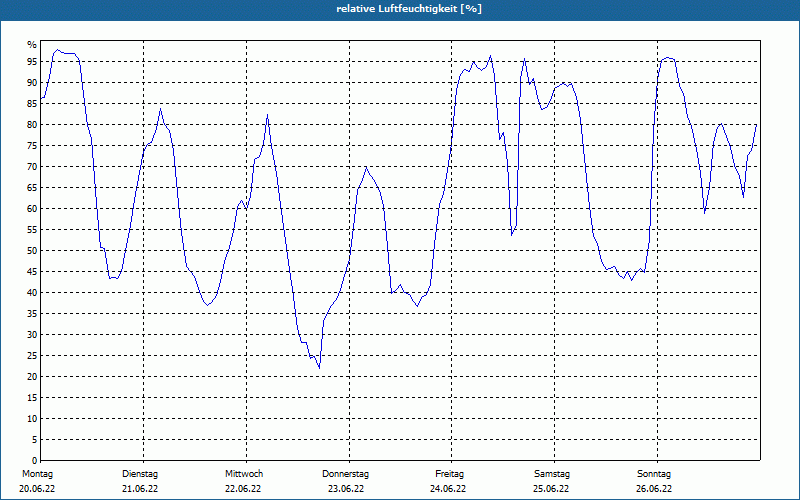This screenshot has height=500, width=800.
Task: Select the 'Dienstag' day label
Action: pyautogui.click(x=140, y=474)
